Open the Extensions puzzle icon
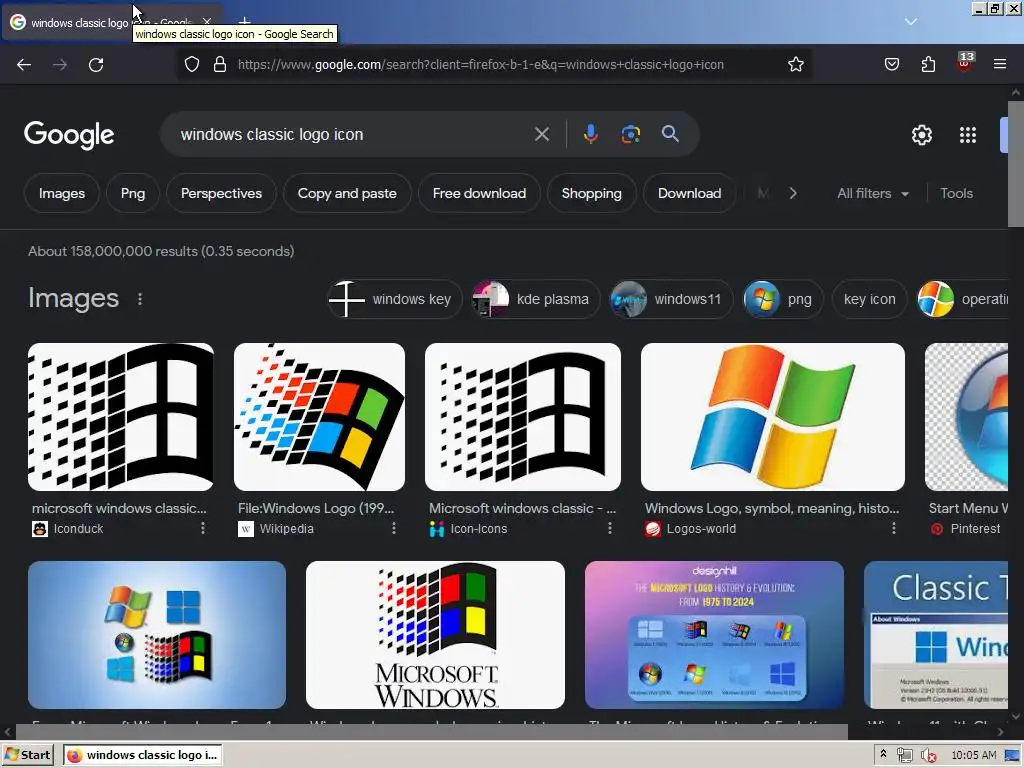The width and height of the screenshot is (1024, 768). click(x=928, y=64)
